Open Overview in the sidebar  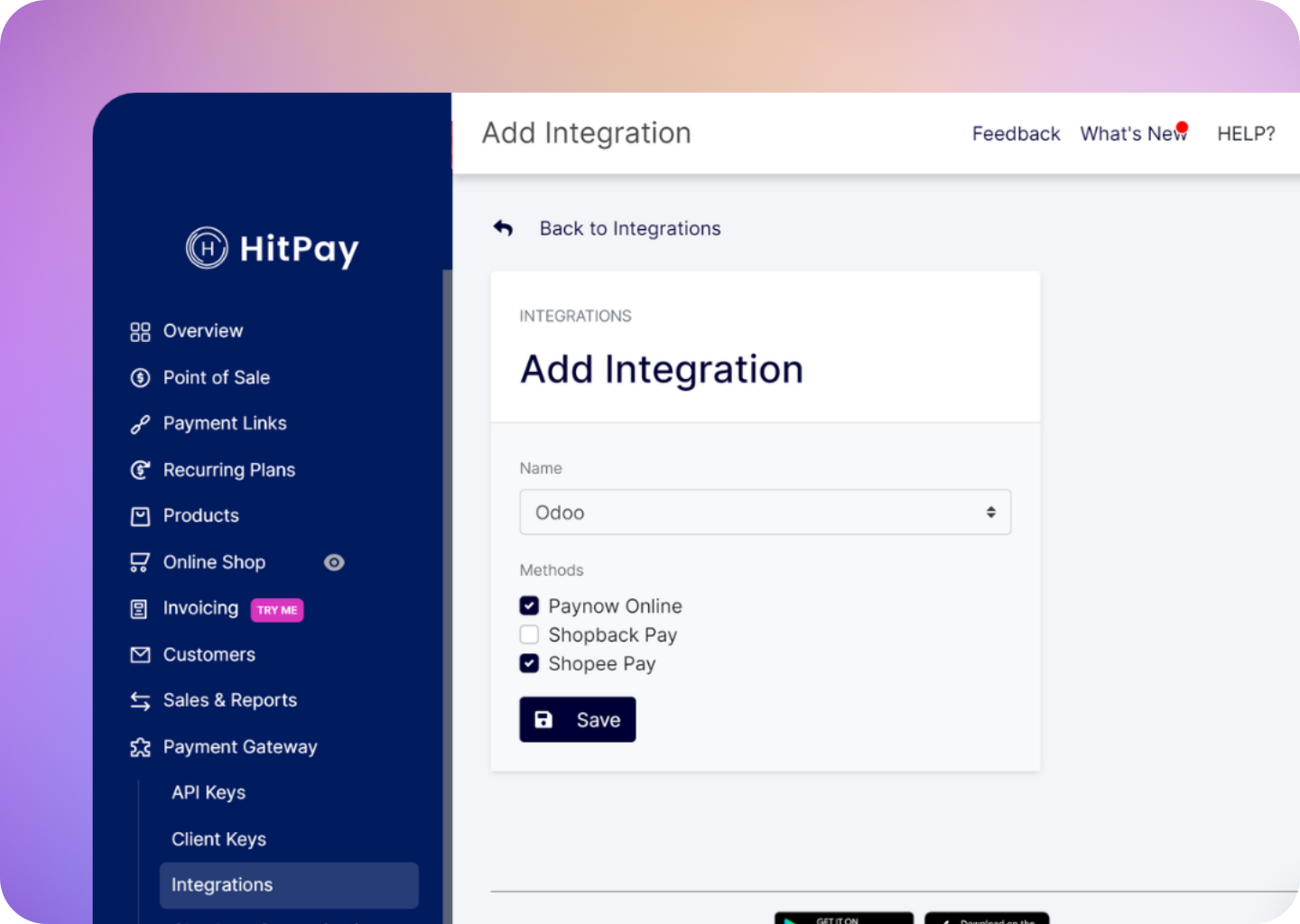[x=202, y=331]
